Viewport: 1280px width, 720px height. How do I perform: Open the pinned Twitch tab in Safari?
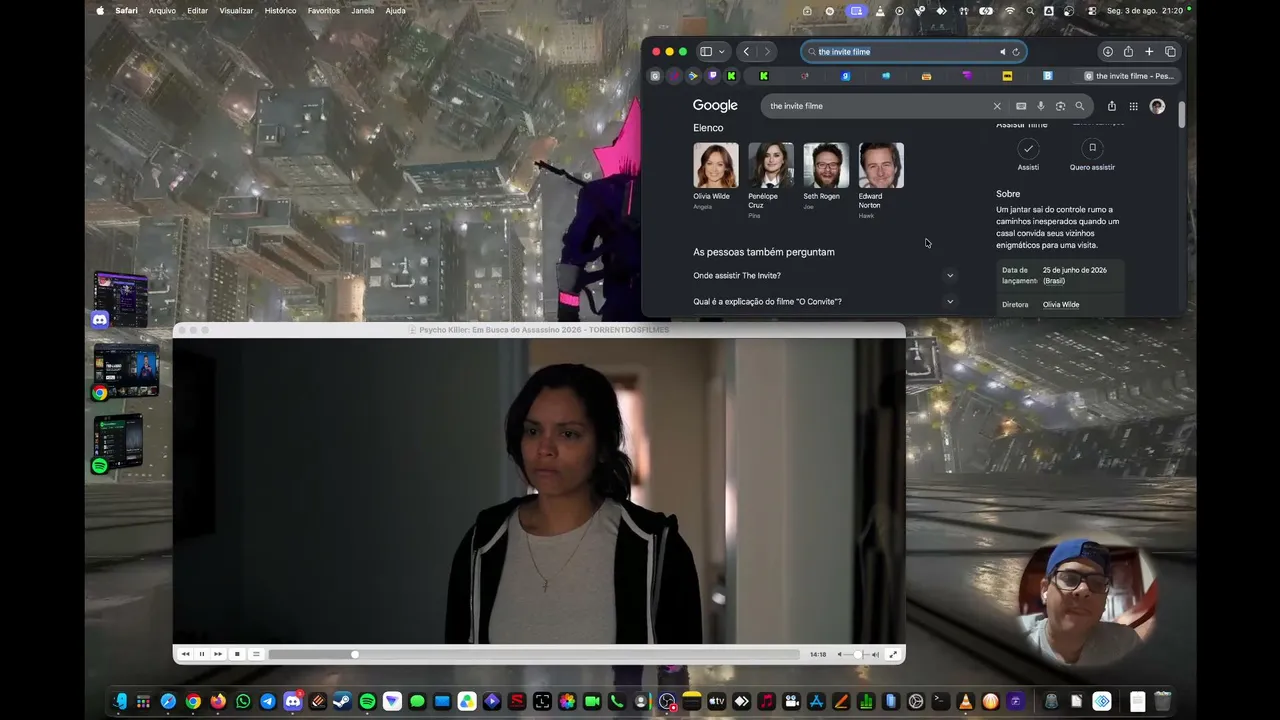[x=713, y=76]
